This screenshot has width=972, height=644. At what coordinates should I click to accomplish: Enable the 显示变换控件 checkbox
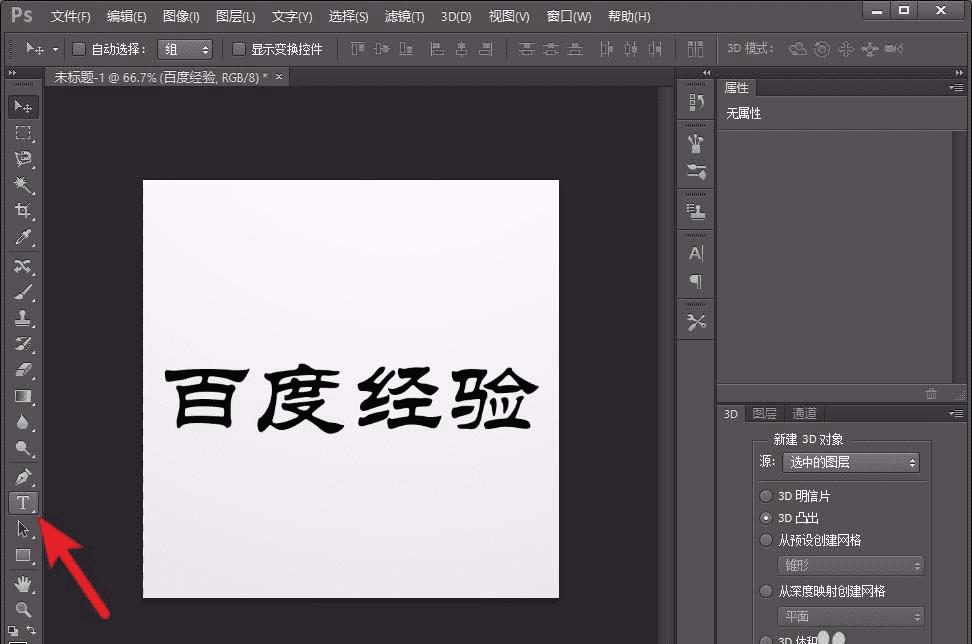tap(239, 48)
